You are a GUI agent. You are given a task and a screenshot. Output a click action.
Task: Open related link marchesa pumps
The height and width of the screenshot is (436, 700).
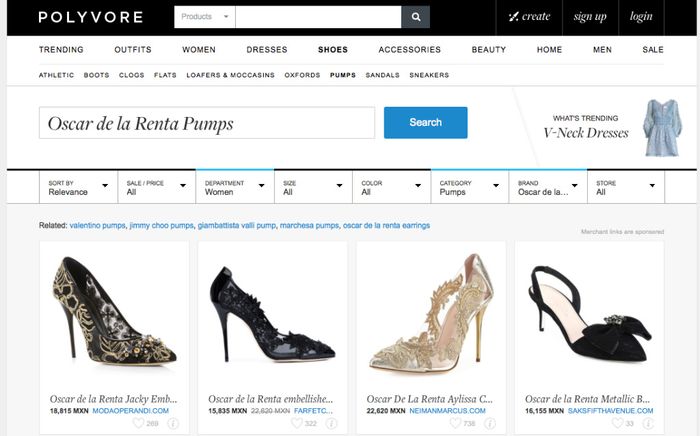point(309,225)
